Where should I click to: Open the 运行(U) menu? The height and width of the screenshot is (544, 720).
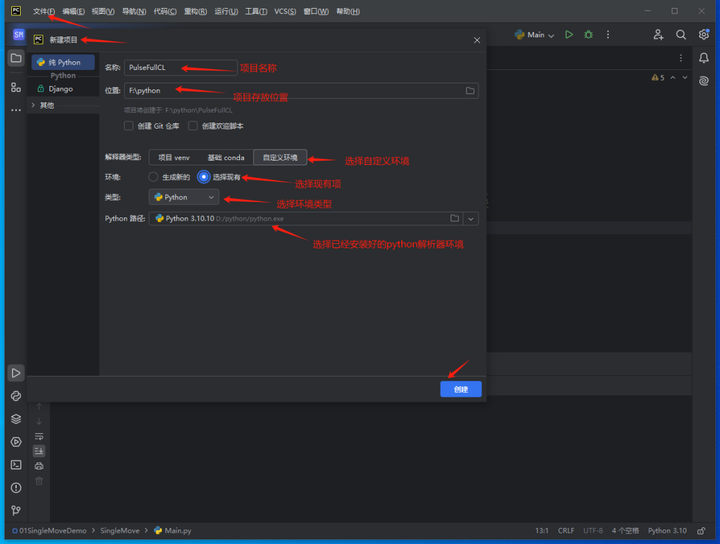coord(226,11)
